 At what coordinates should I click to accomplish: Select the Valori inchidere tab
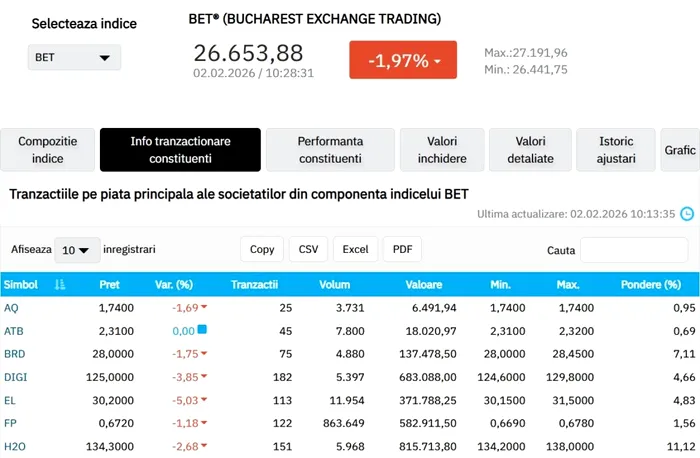click(x=441, y=150)
